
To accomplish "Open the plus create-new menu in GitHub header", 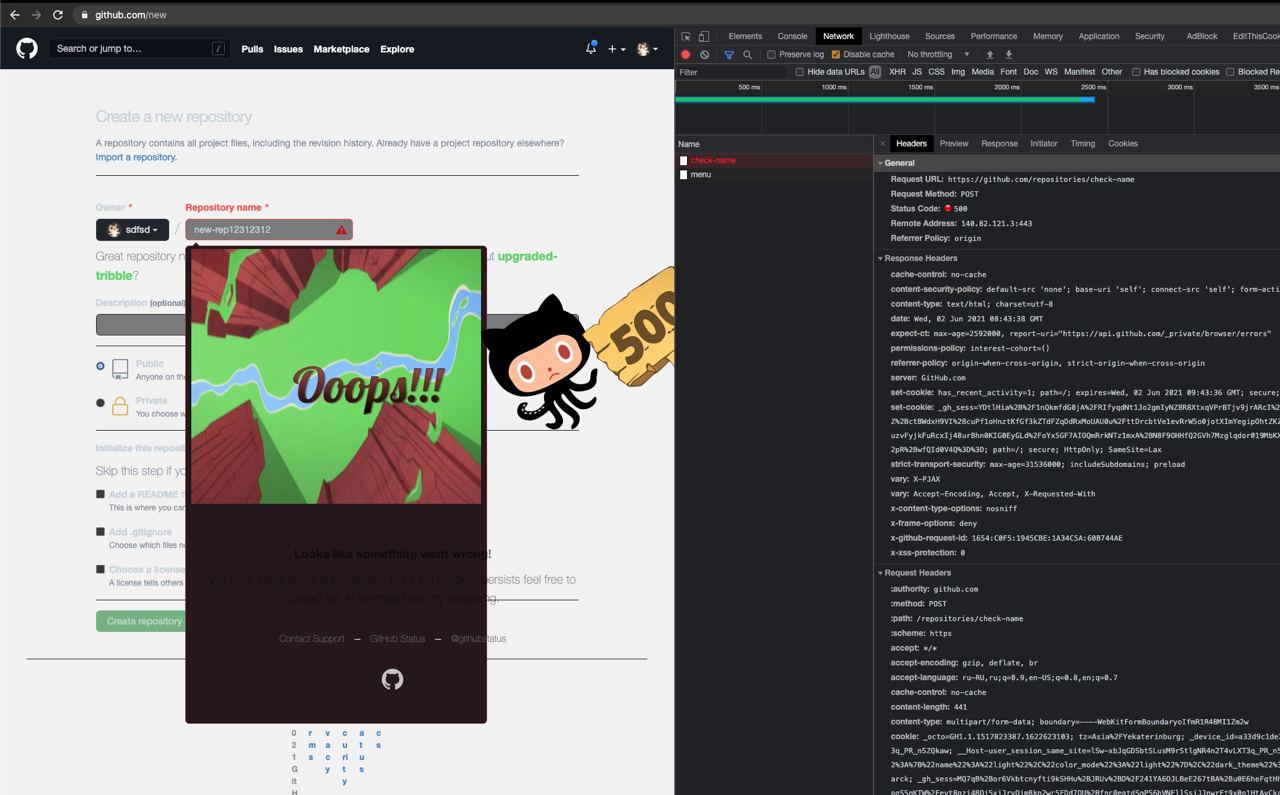I will tap(616, 49).
